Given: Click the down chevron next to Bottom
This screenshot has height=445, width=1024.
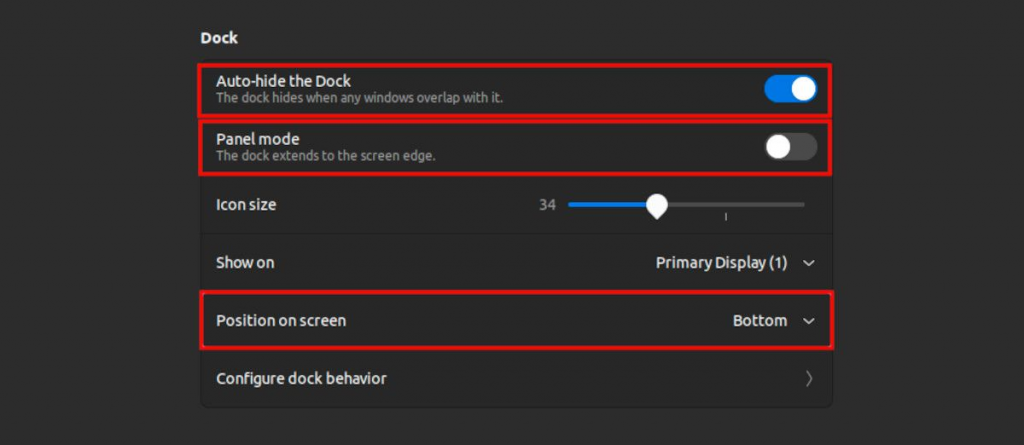Looking at the screenshot, I should (808, 321).
